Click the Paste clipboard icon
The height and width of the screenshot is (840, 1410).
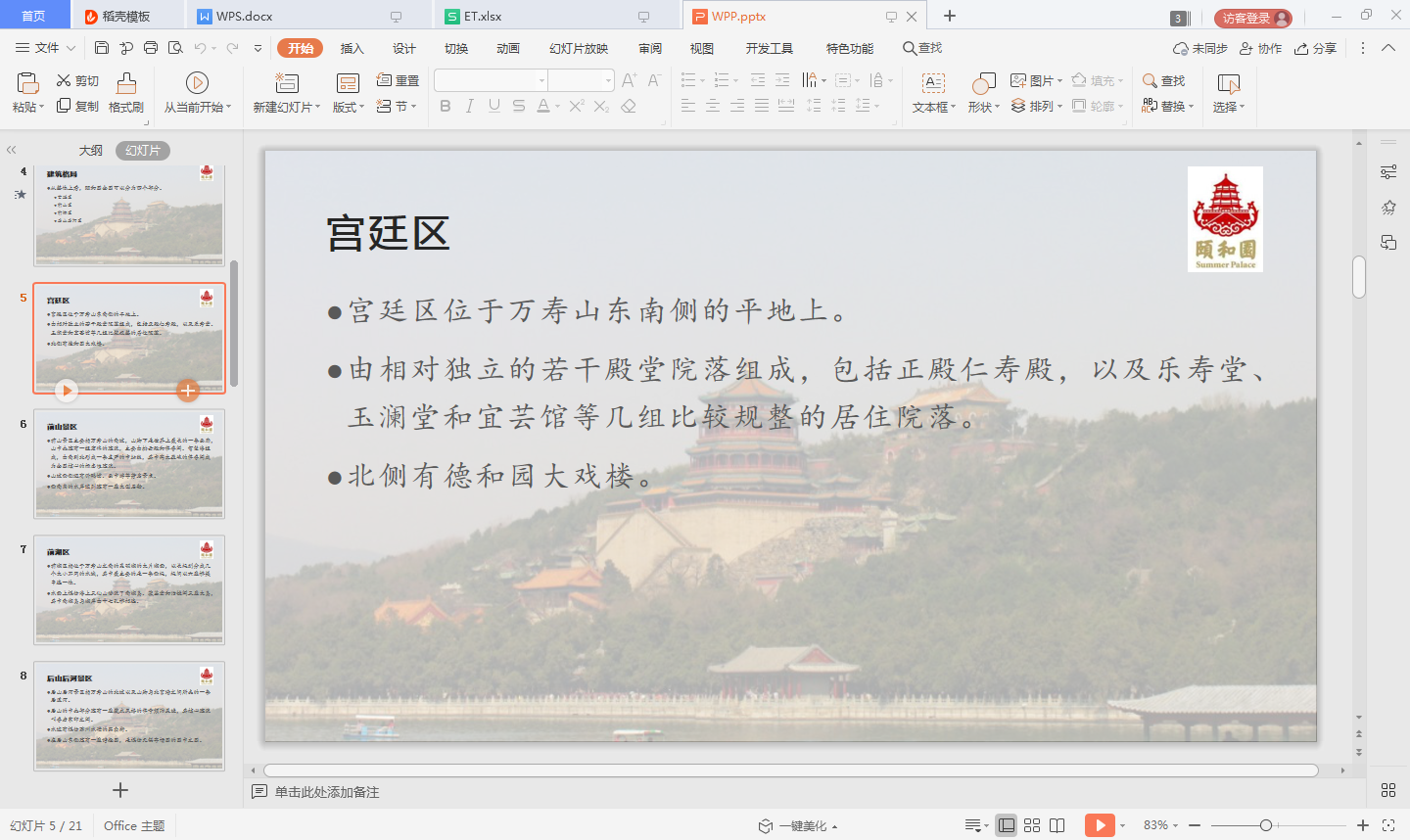coord(27,83)
